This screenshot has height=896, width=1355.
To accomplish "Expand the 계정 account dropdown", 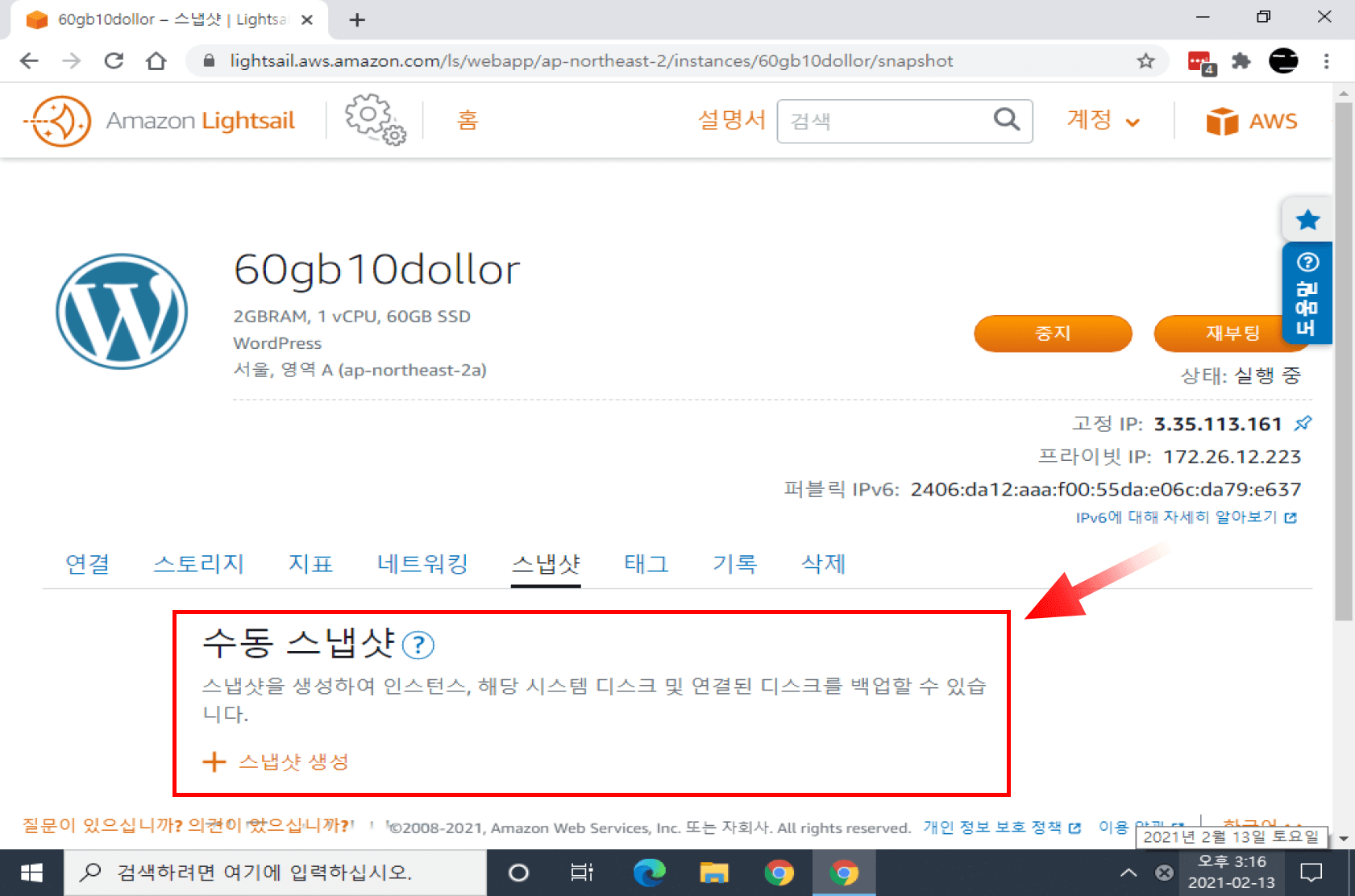I will 1103,120.
